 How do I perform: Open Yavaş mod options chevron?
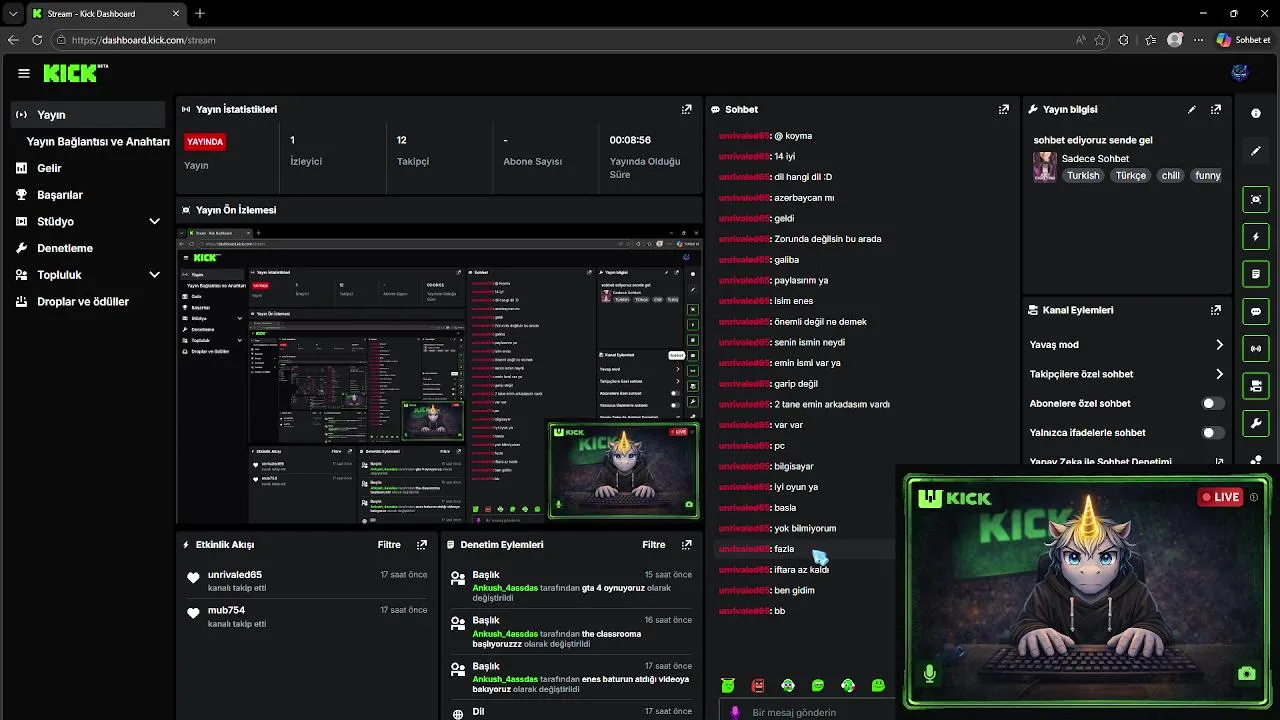point(1219,345)
